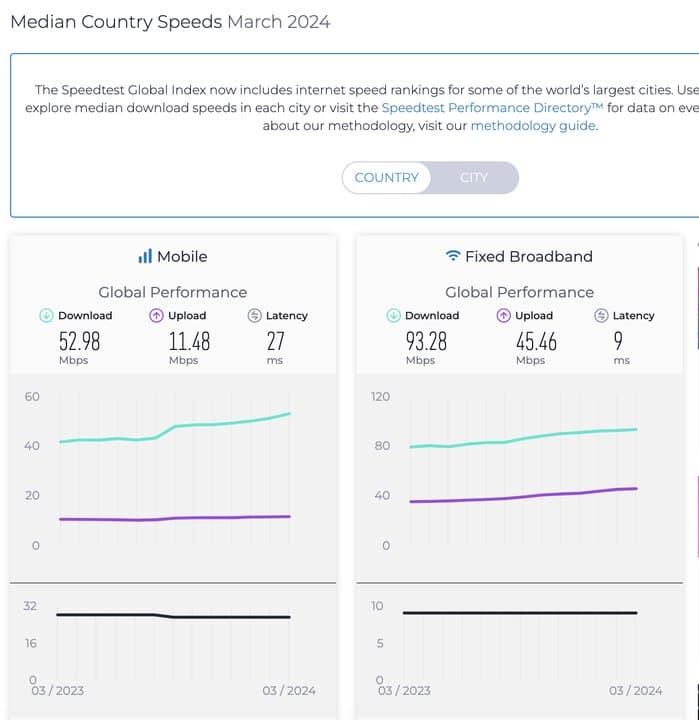Switch to CITY view toggle
Viewport: 699px width, 720px height.
pos(474,178)
